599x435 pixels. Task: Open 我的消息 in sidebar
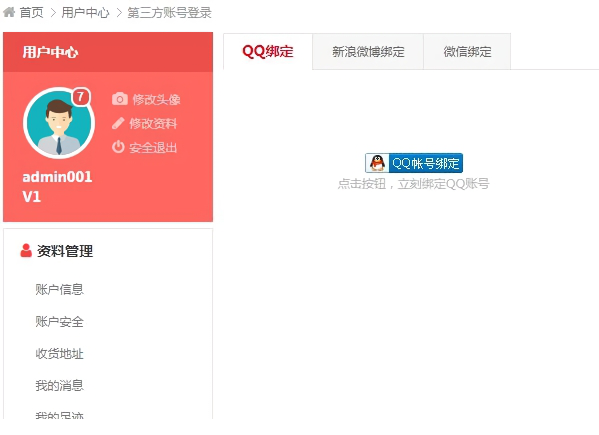point(59,386)
